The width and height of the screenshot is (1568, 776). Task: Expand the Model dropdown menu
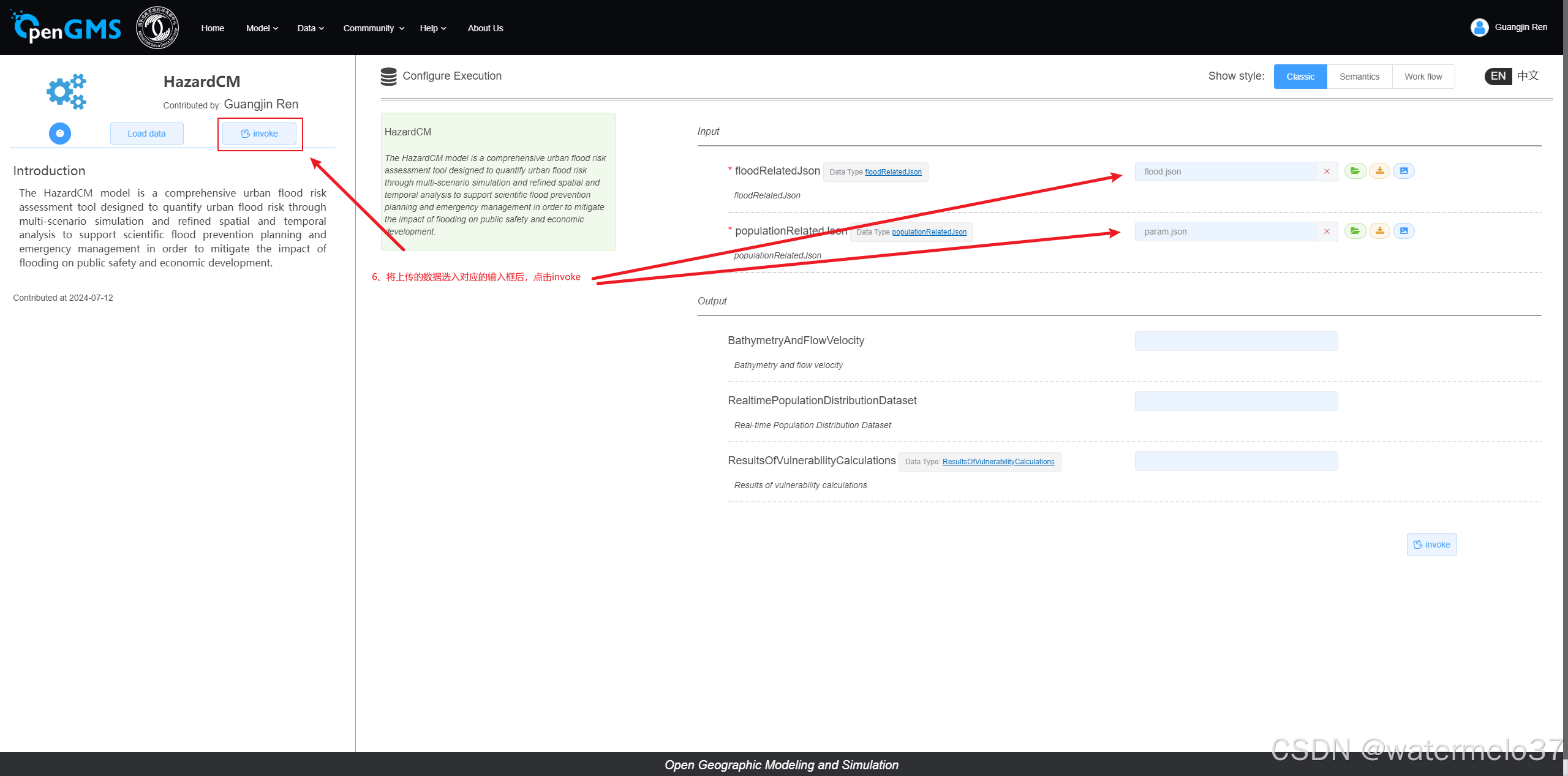262,28
